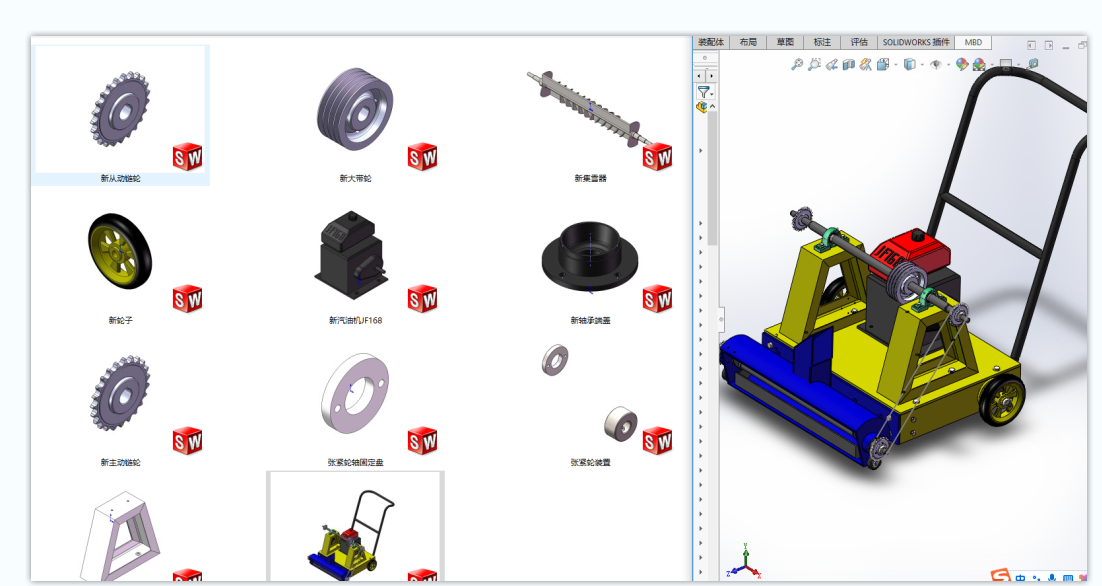1102x586 pixels.
Task: Click feature tree filter funnel
Action: [x=703, y=91]
